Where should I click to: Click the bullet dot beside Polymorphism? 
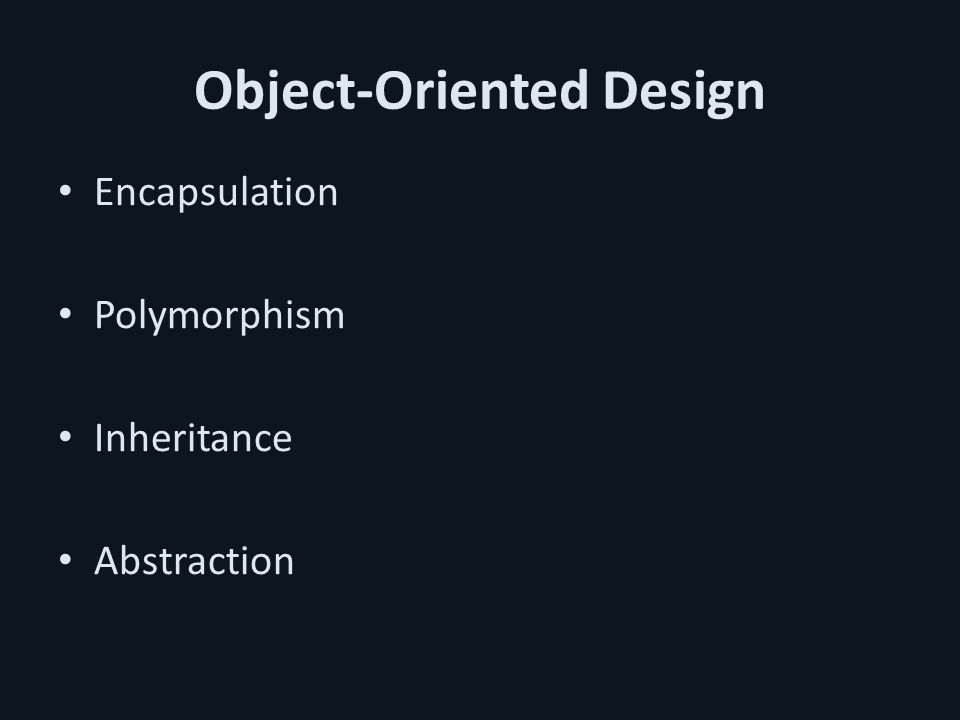66,314
